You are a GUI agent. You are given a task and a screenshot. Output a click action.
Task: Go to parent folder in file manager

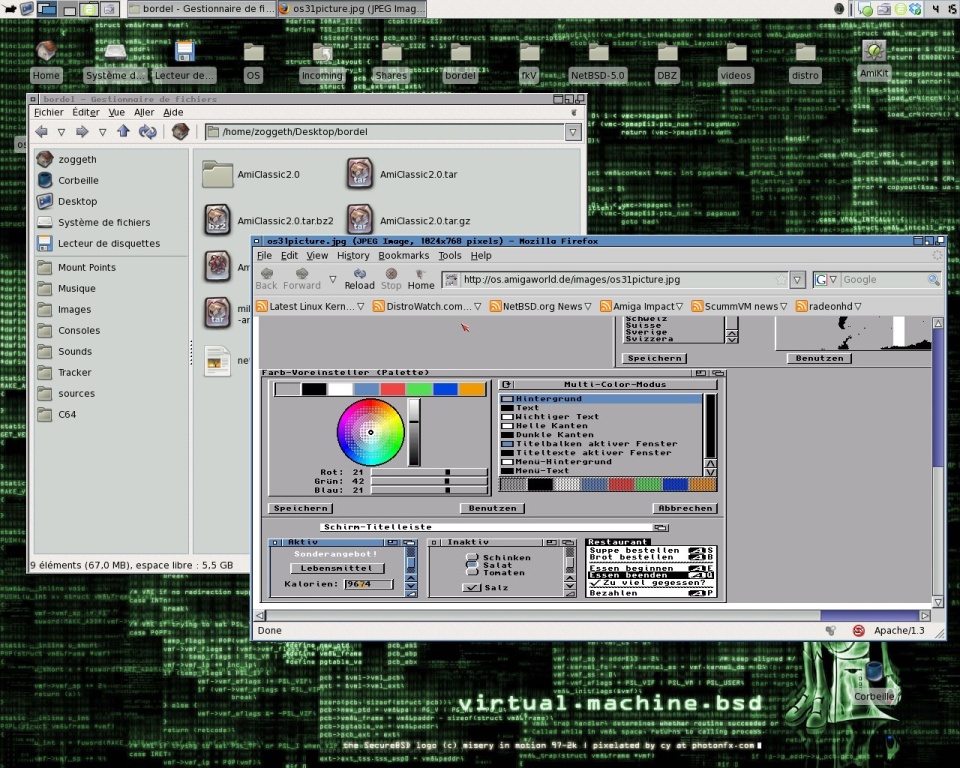pos(123,131)
